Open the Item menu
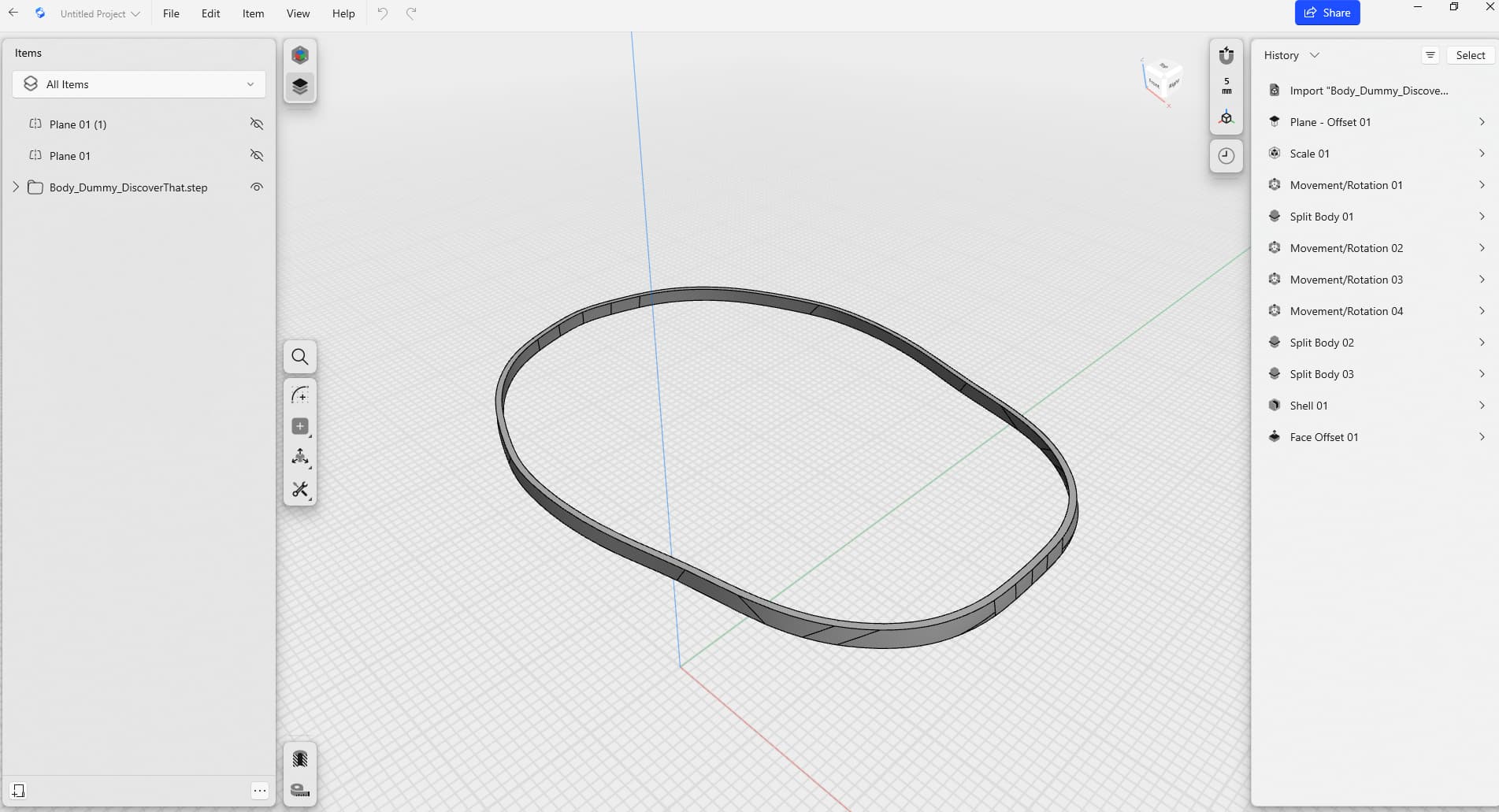The width and height of the screenshot is (1499, 812). coord(253,14)
